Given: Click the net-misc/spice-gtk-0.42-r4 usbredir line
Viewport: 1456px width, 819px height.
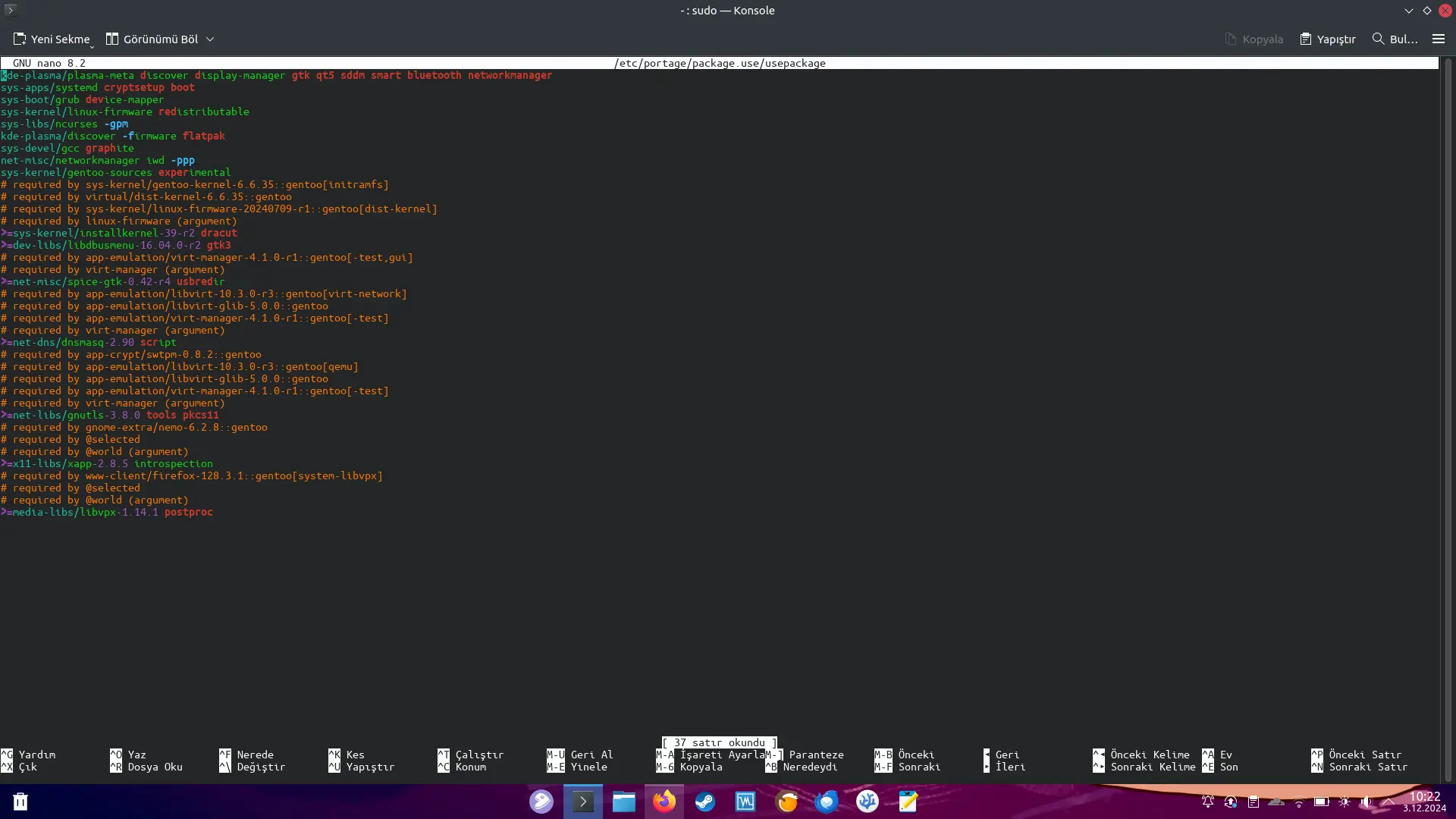Looking at the screenshot, I should [x=113, y=281].
